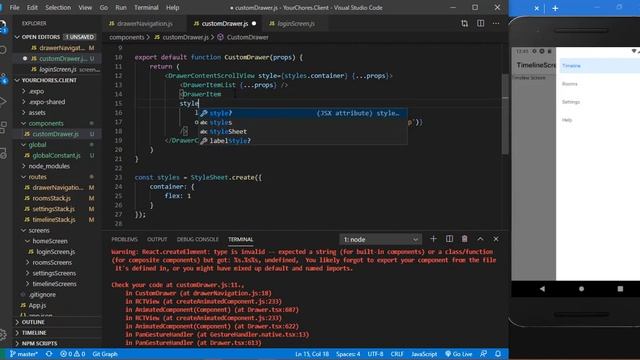The width and height of the screenshot is (640, 360).
Task: Expand the TIMELINE section
Action: [57, 333]
